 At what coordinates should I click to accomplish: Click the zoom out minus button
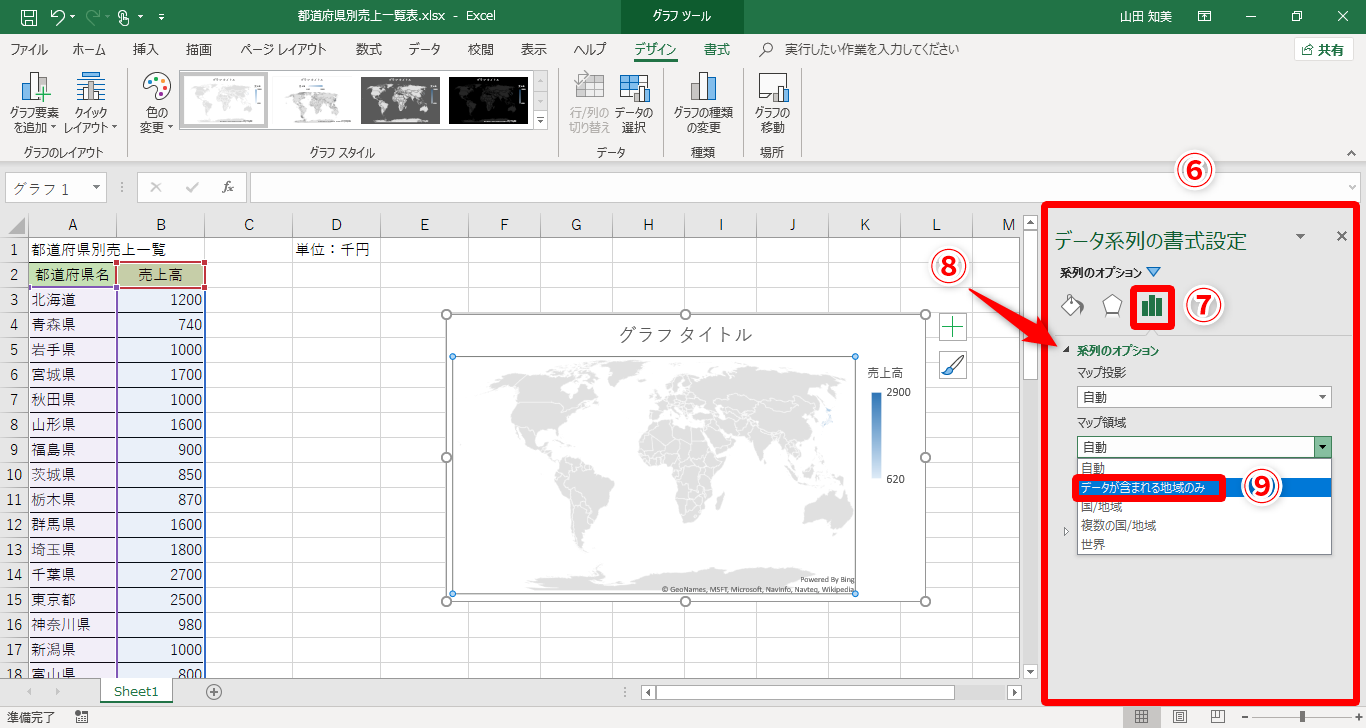(1243, 717)
